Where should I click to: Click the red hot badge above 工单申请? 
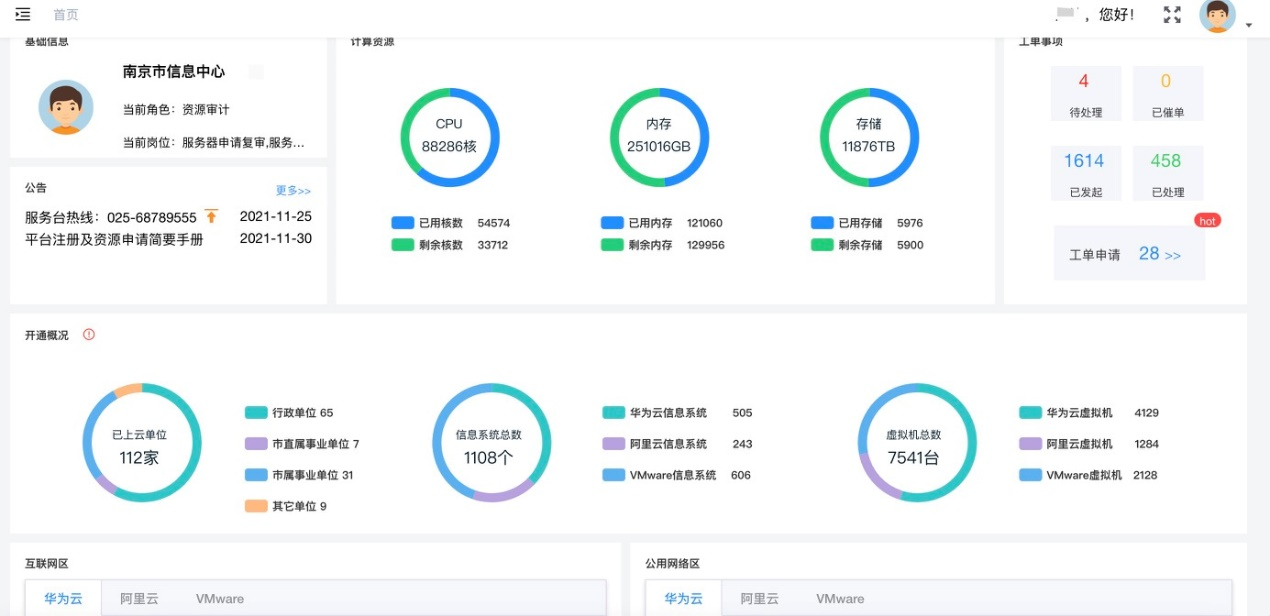(x=1207, y=221)
